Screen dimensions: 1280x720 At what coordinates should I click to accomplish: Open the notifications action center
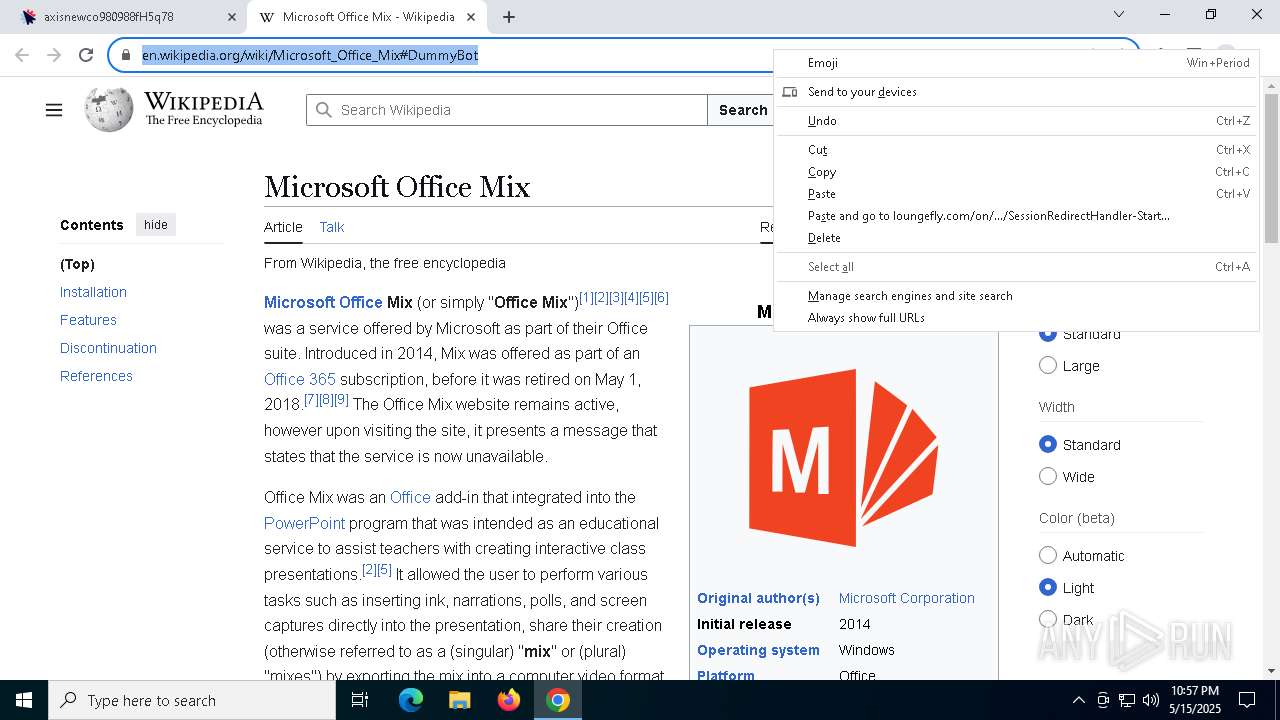click(1247, 700)
